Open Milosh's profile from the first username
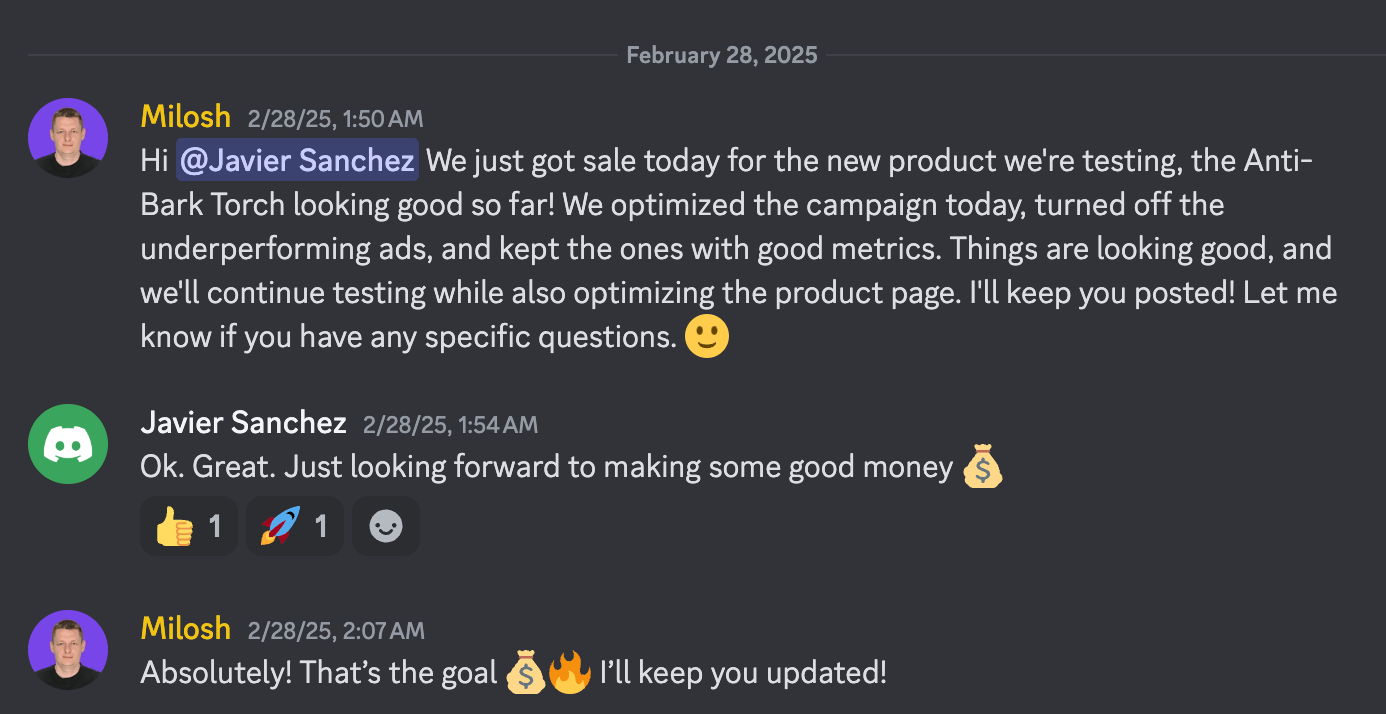Viewport: 1386px width, 714px height. pos(186,117)
